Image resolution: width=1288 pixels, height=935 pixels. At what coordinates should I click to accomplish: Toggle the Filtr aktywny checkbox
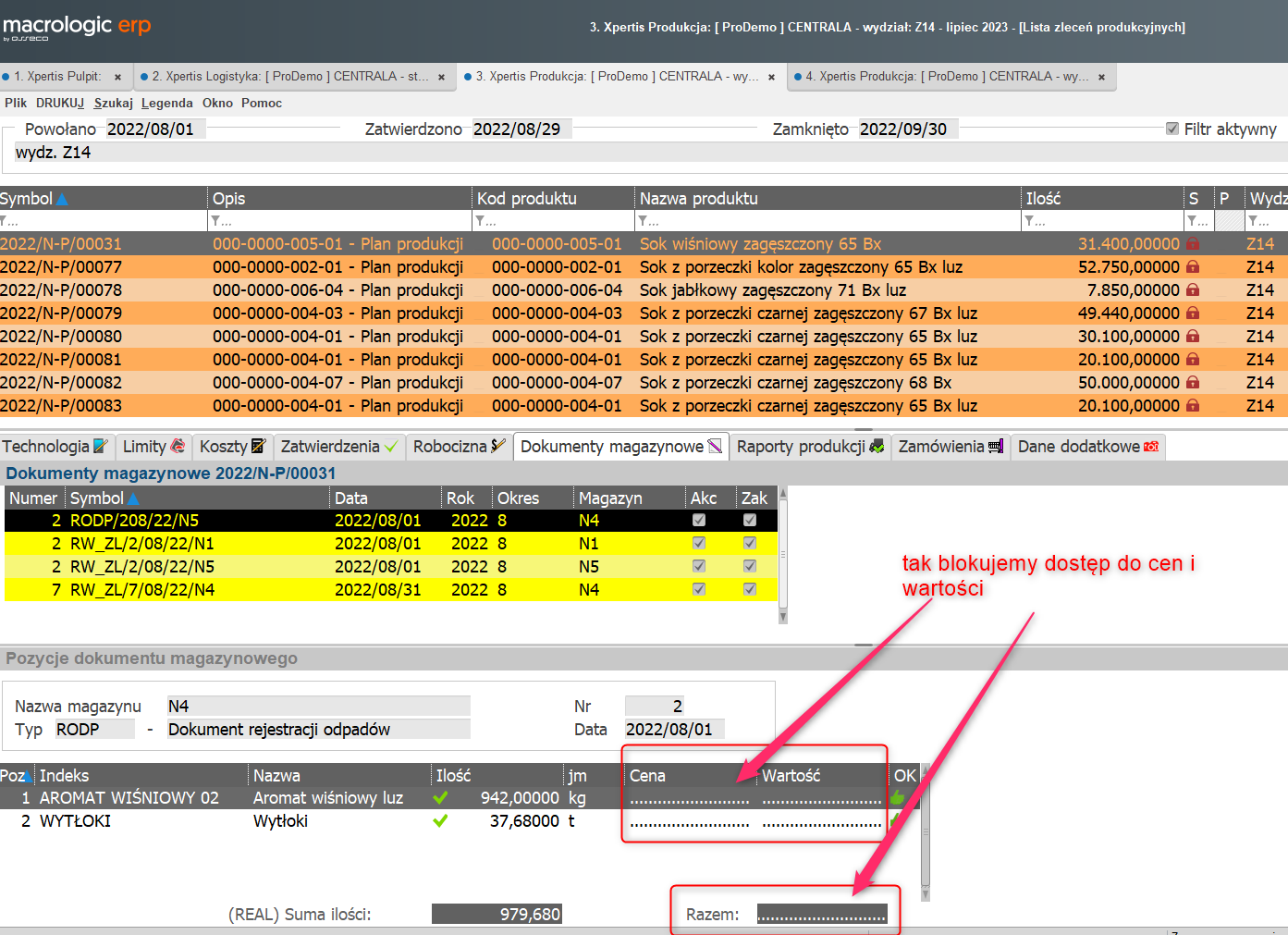click(1172, 129)
